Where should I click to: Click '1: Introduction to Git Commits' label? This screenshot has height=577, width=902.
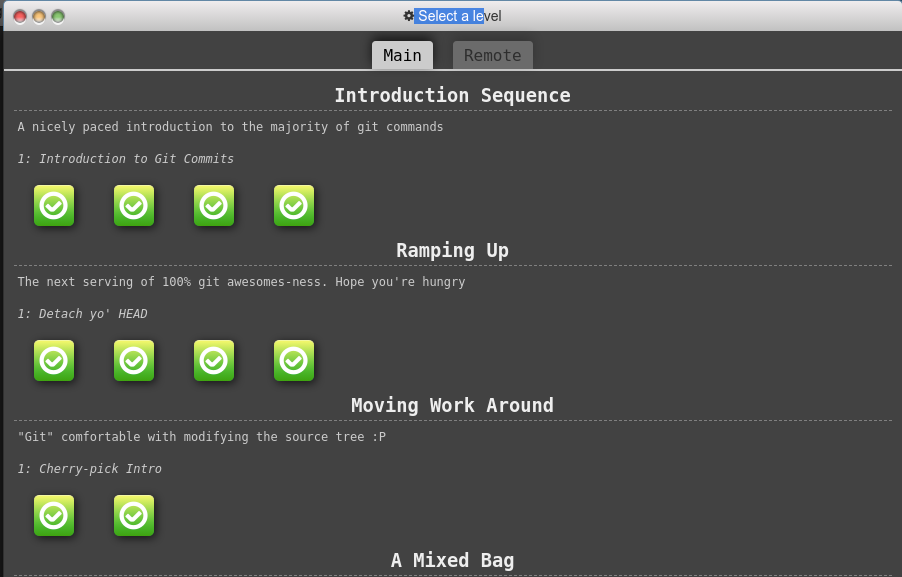point(125,159)
